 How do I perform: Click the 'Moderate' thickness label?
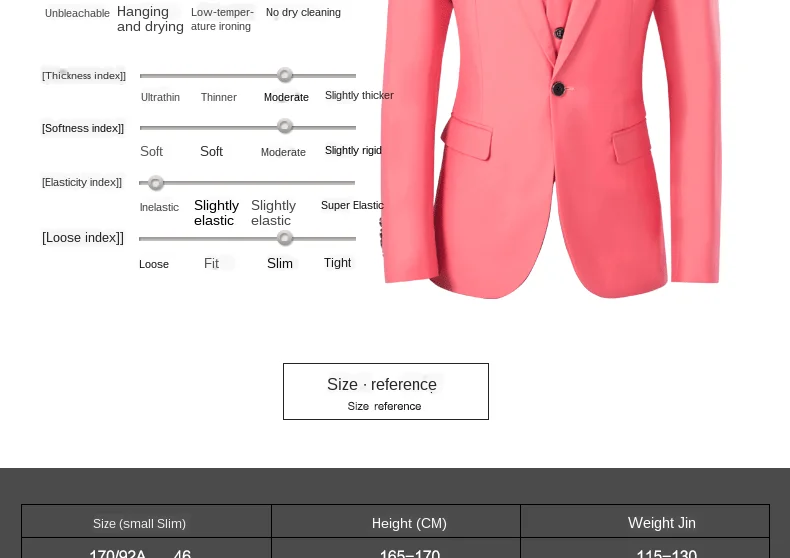pyautogui.click(x=286, y=97)
